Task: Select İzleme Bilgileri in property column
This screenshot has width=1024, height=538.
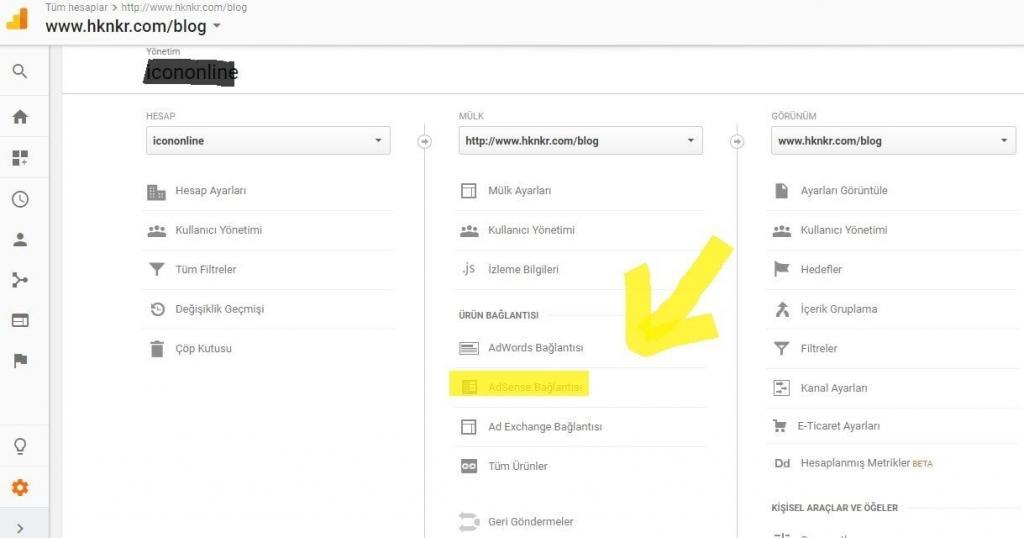Action: (x=523, y=270)
